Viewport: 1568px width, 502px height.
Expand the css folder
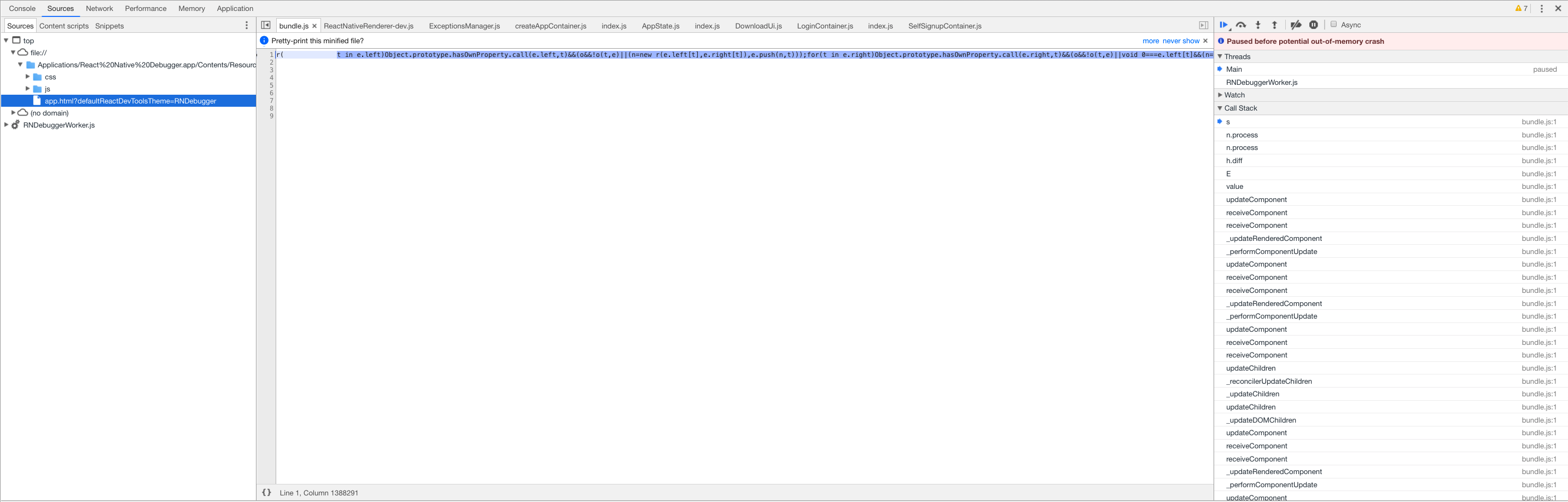(x=27, y=77)
